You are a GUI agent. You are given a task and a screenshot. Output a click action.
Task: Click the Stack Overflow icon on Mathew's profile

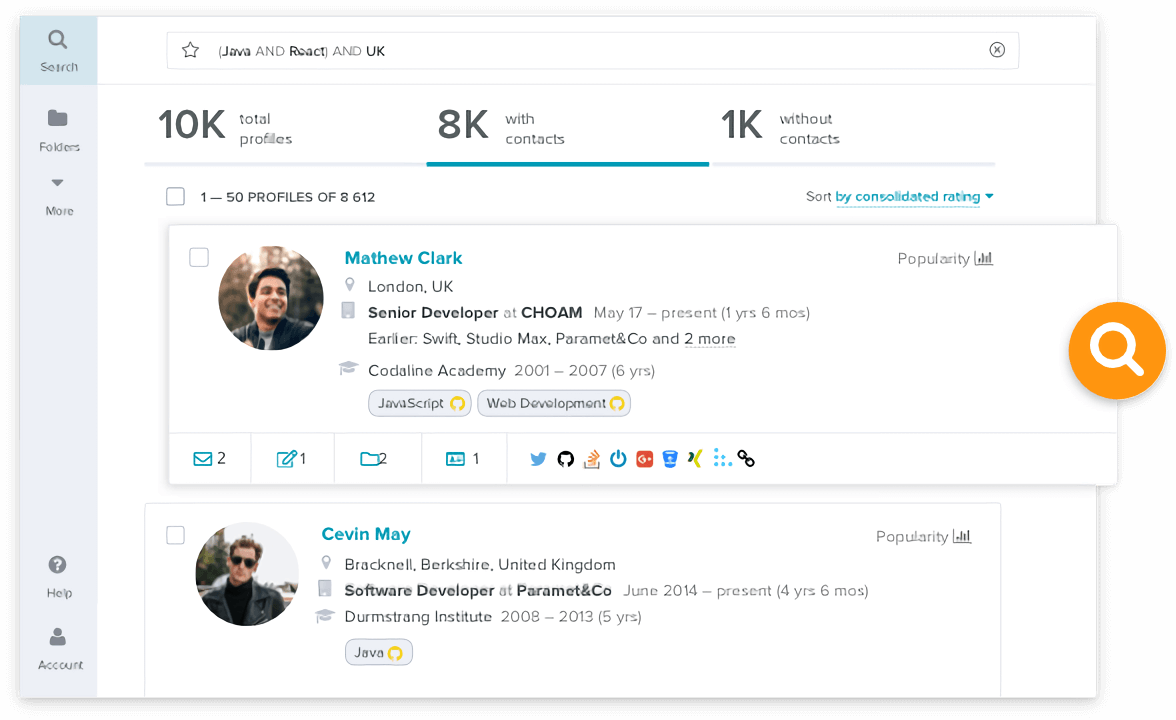pyautogui.click(x=591, y=458)
